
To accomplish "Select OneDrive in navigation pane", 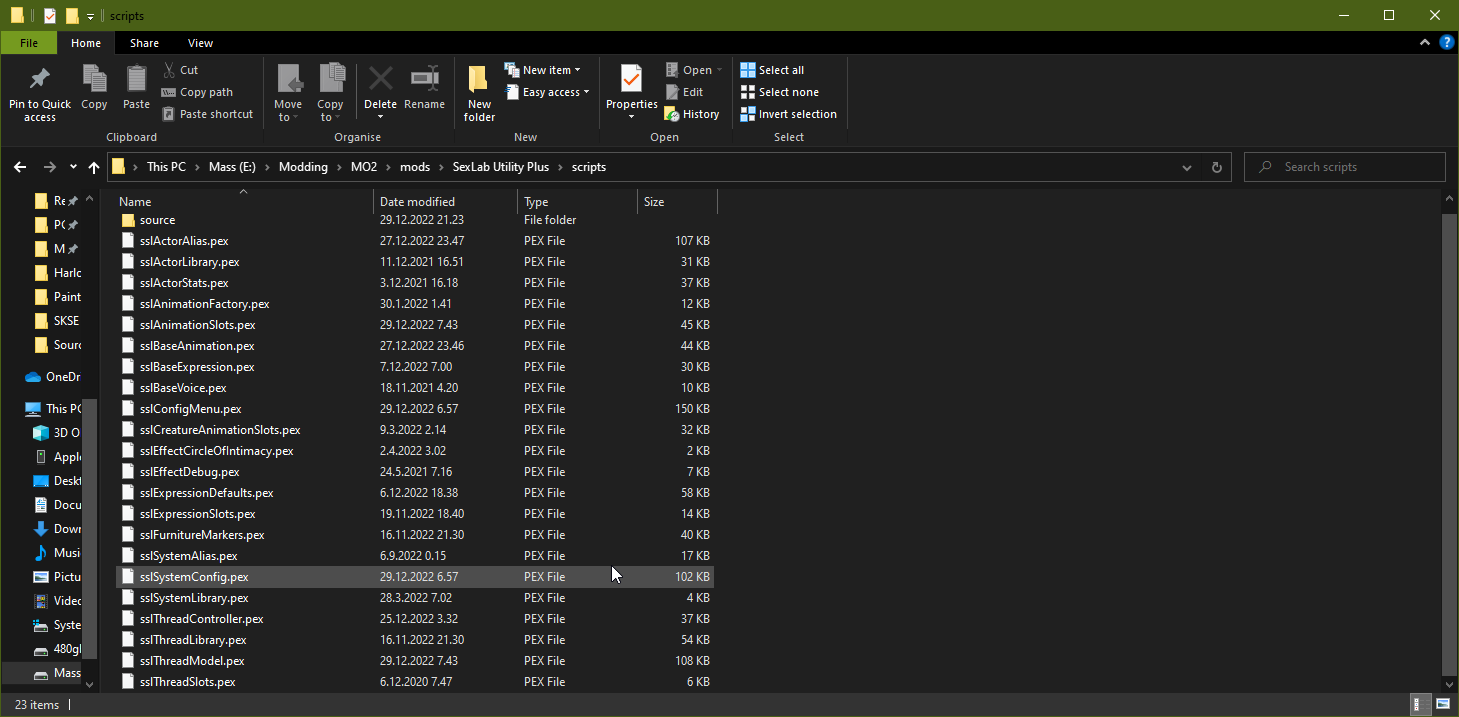I will 53,377.
